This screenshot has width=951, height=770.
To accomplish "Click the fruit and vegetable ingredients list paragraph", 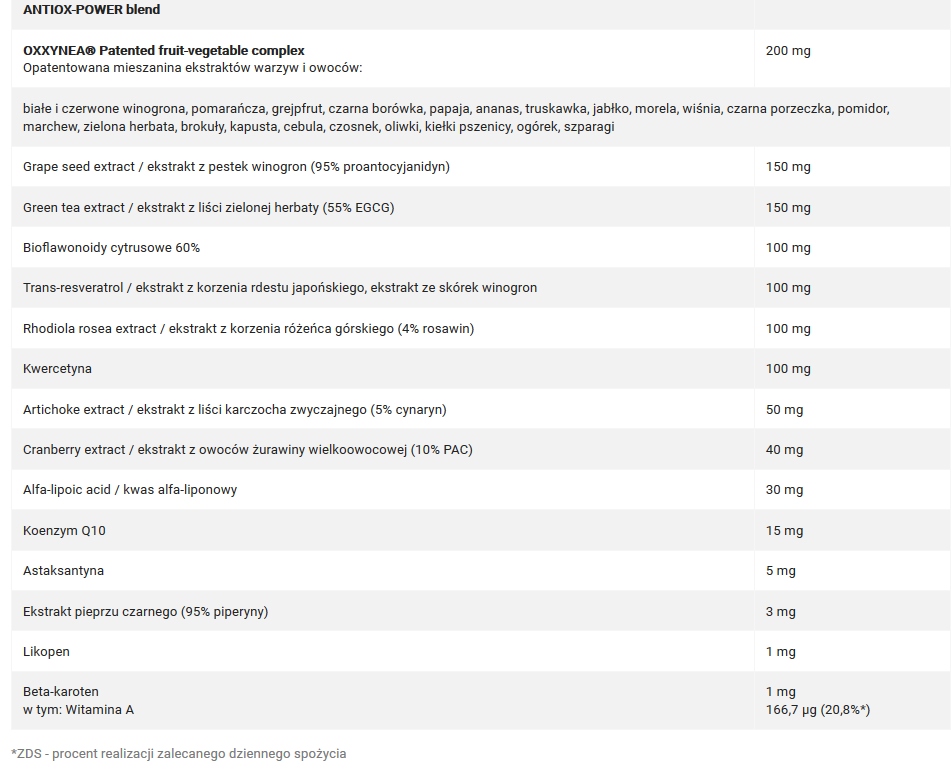I will (456, 118).
